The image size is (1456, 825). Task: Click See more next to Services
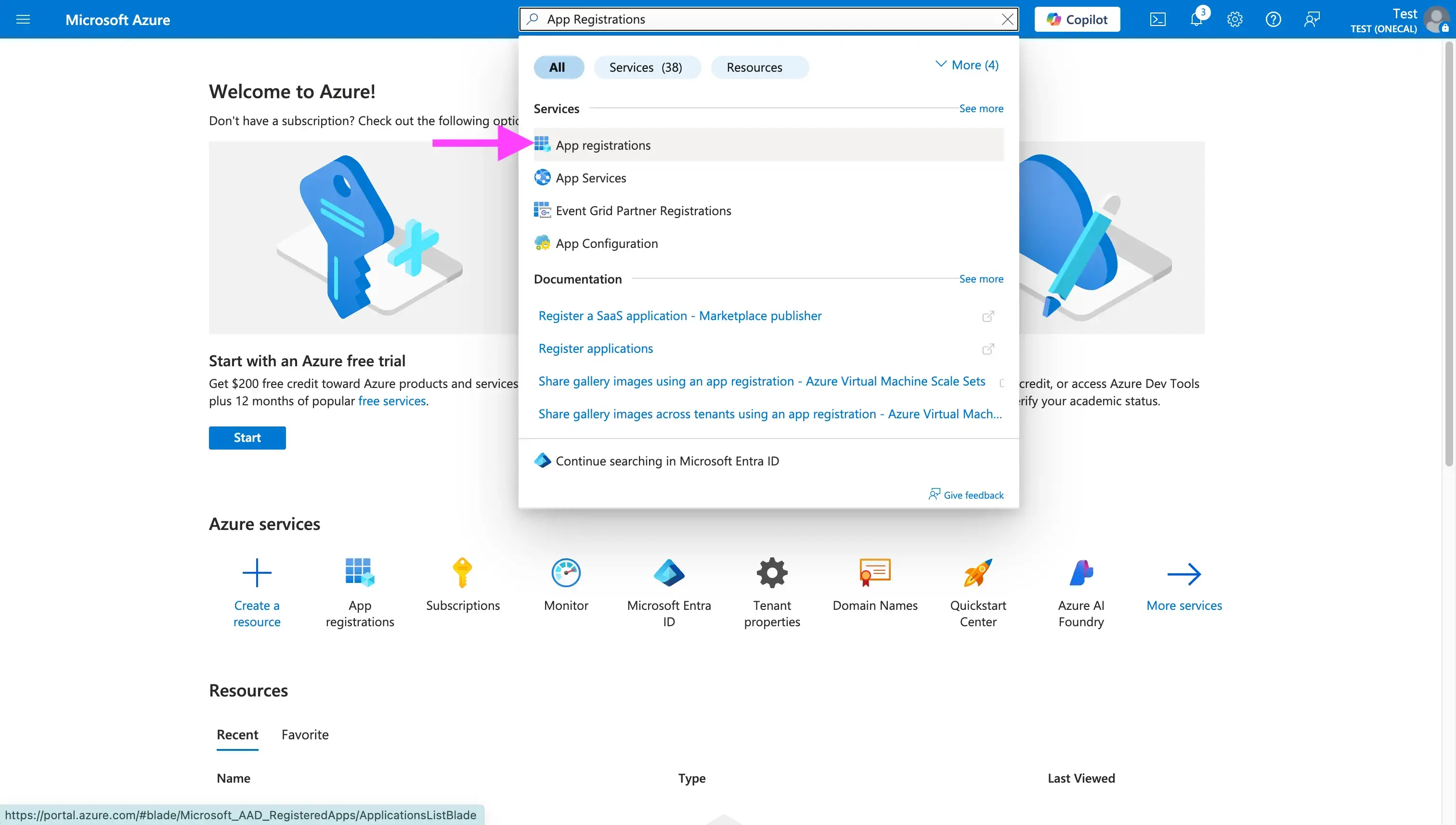tap(981, 108)
